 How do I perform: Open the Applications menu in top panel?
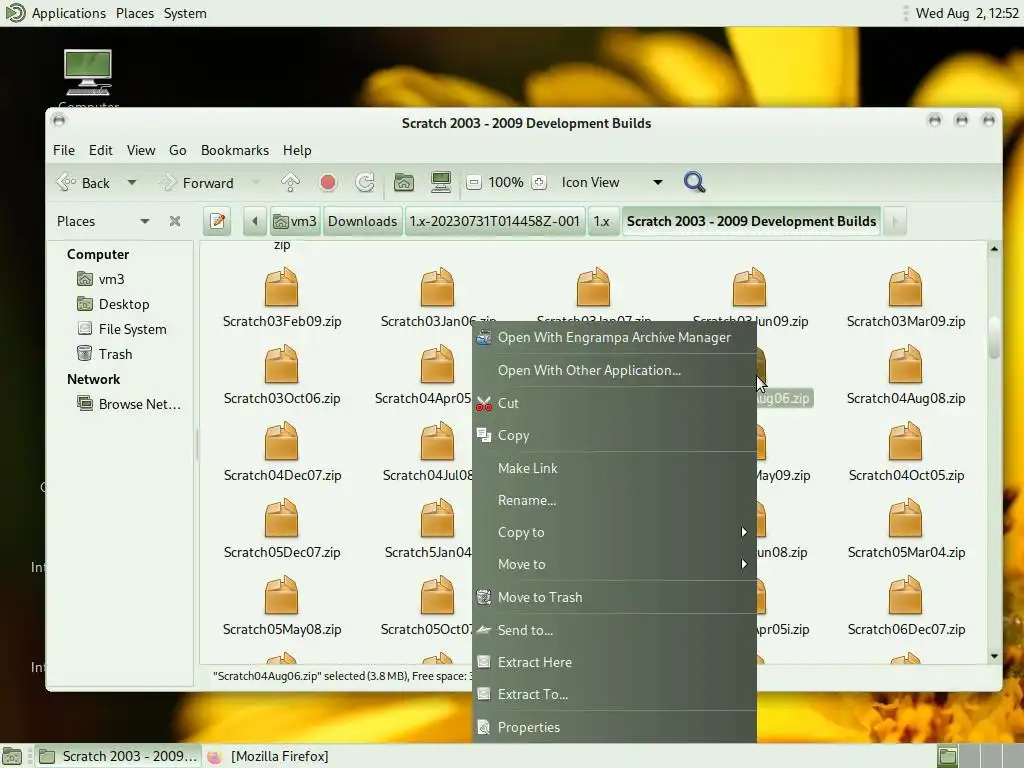tap(68, 13)
